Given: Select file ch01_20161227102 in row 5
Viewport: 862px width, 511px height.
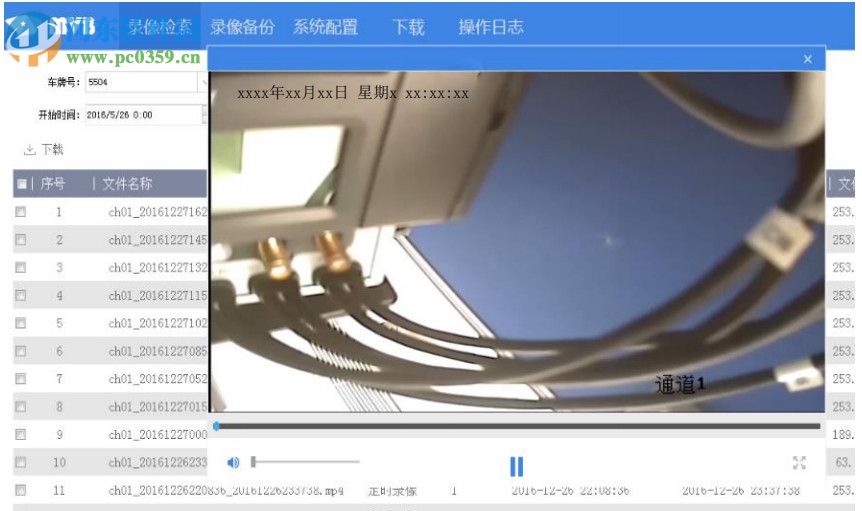Looking at the screenshot, I should click(158, 323).
